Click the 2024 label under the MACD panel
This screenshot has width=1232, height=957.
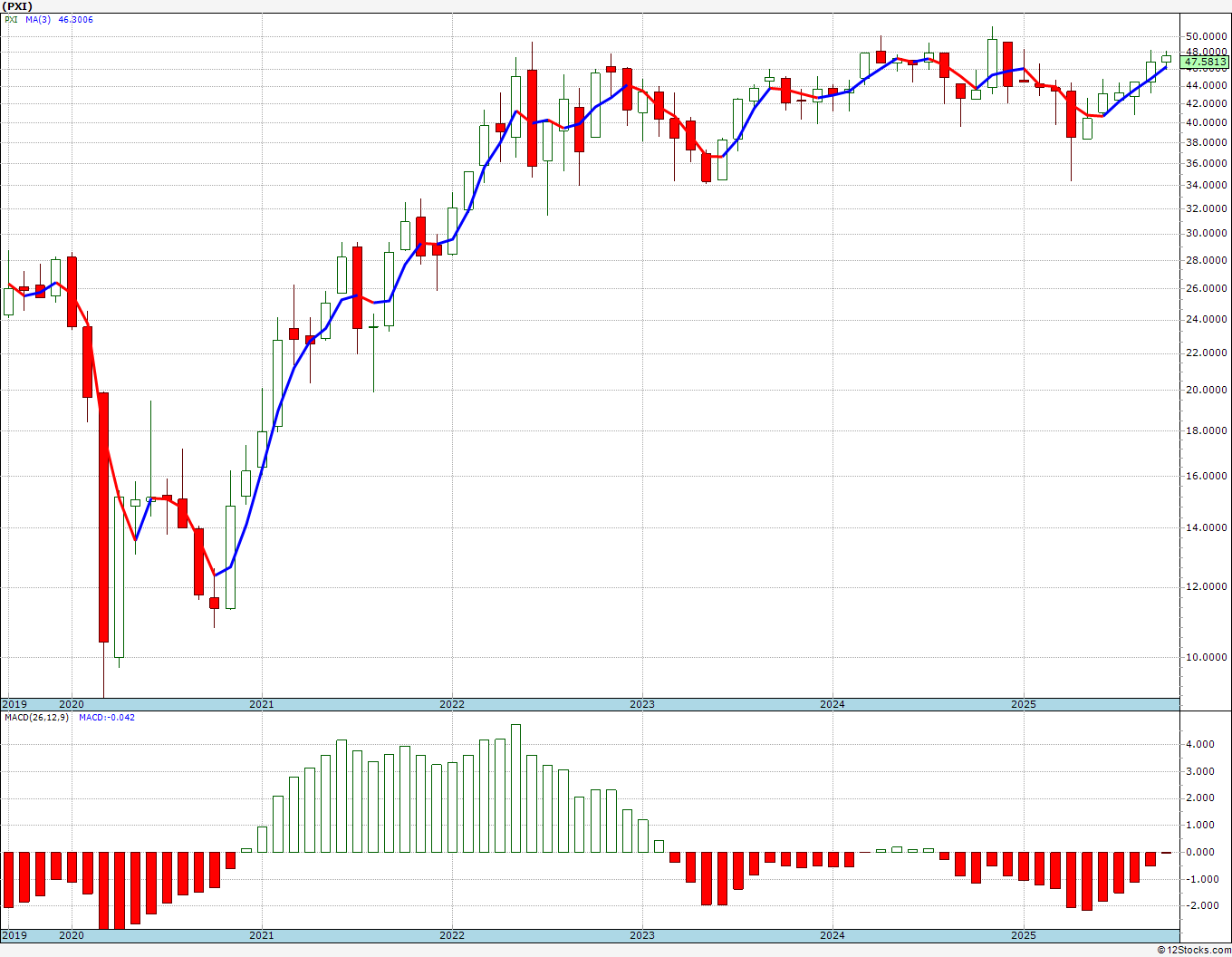click(x=833, y=935)
